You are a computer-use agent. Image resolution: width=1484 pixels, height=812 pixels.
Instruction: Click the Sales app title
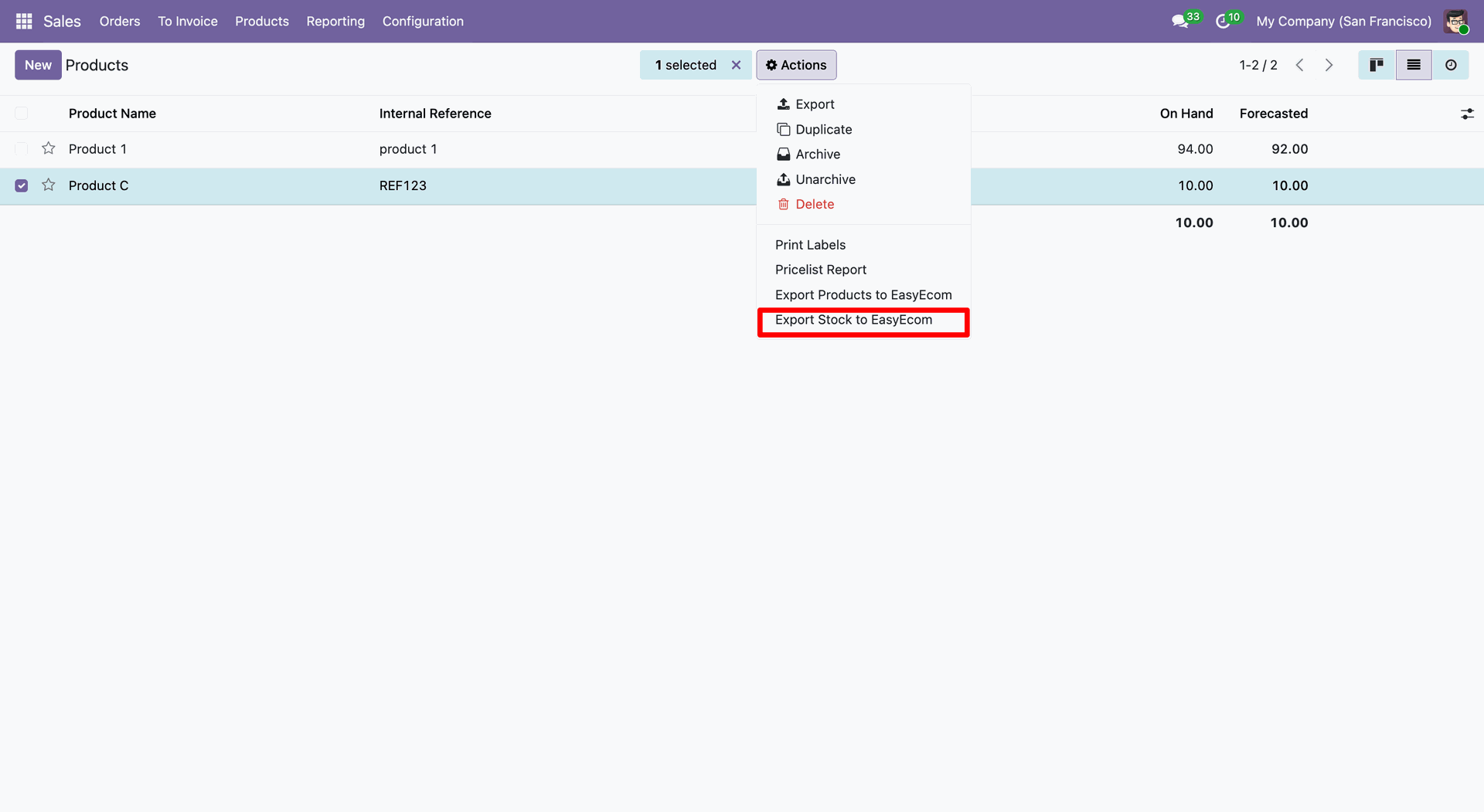click(x=62, y=21)
